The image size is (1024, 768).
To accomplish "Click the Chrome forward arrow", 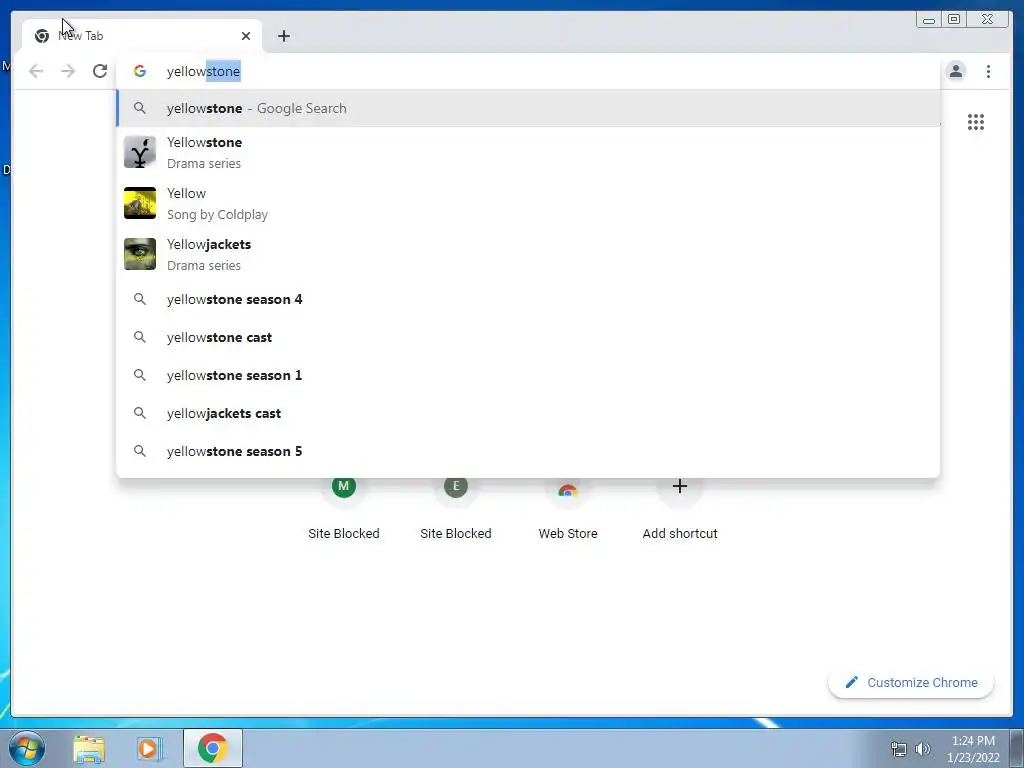I will coord(68,71).
